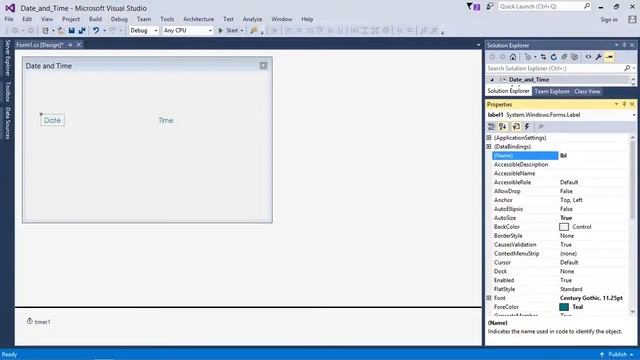Click the Save icon in the toolbar
Image resolution: width=640 pixels, height=360 pixels.
pos(72,31)
